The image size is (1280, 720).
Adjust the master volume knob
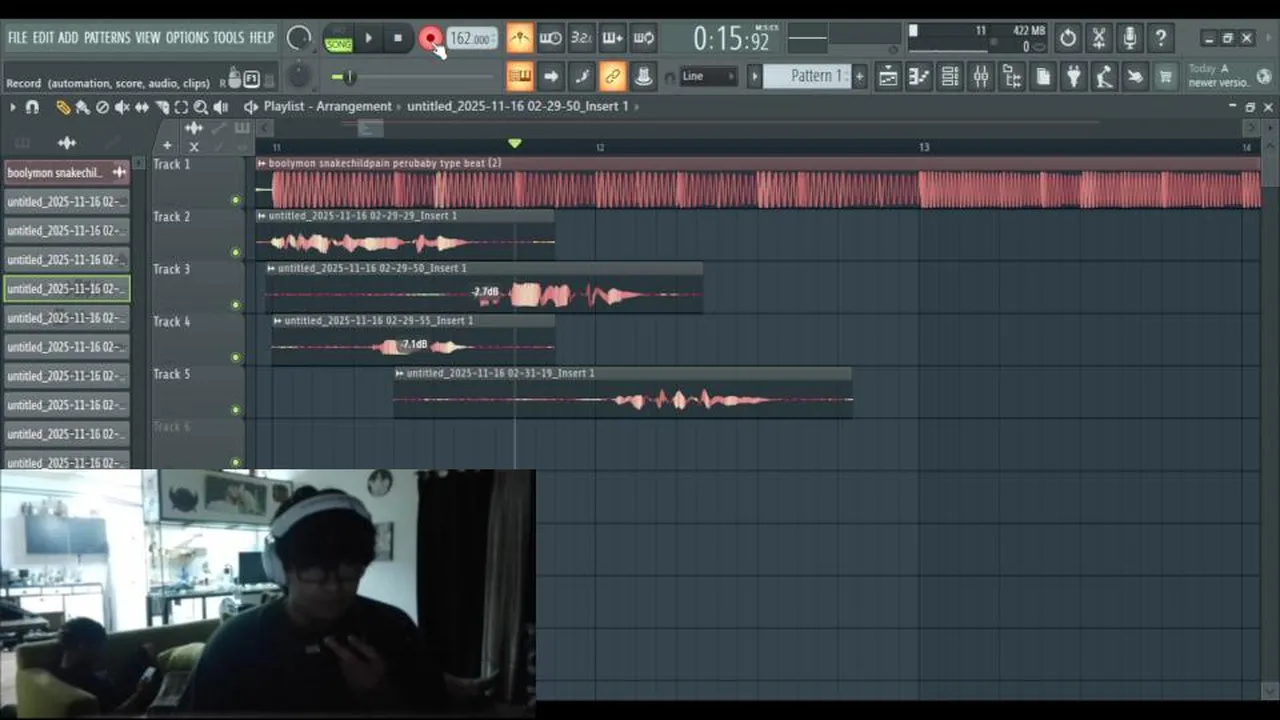click(x=298, y=39)
